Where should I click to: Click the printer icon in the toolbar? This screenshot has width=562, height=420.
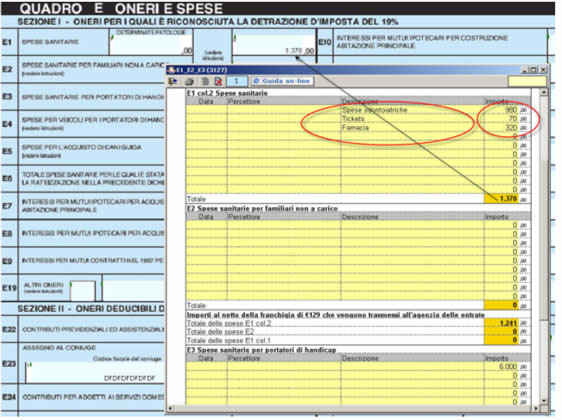coord(189,81)
